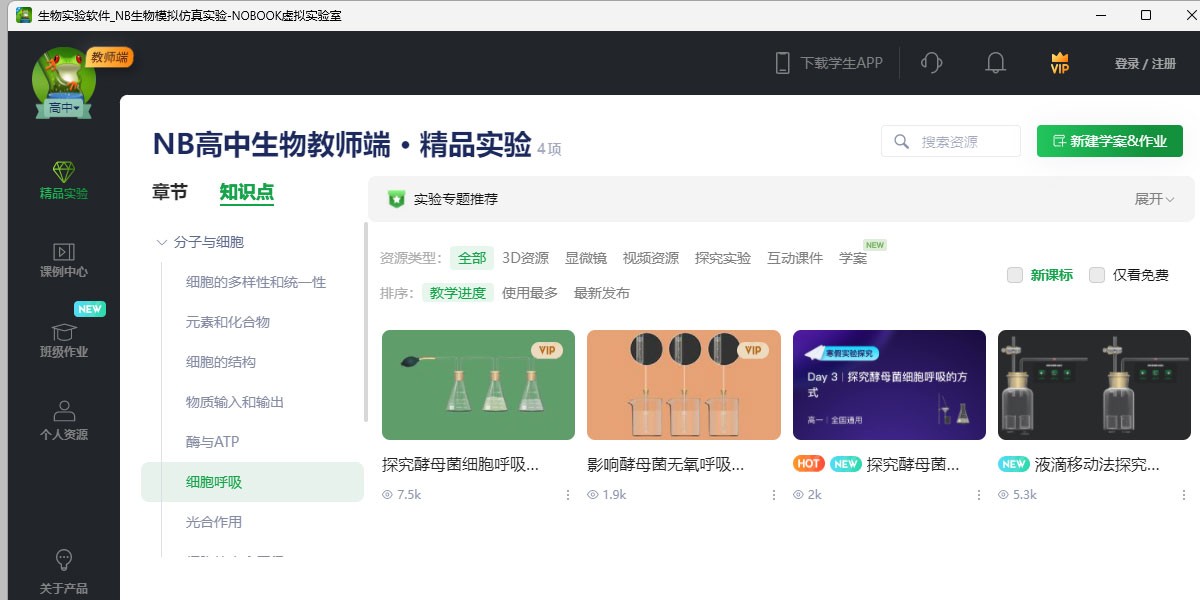Screen dimensions: 1200x600
Task: Open the Day 3 purple course thumbnail
Action: click(x=889, y=385)
